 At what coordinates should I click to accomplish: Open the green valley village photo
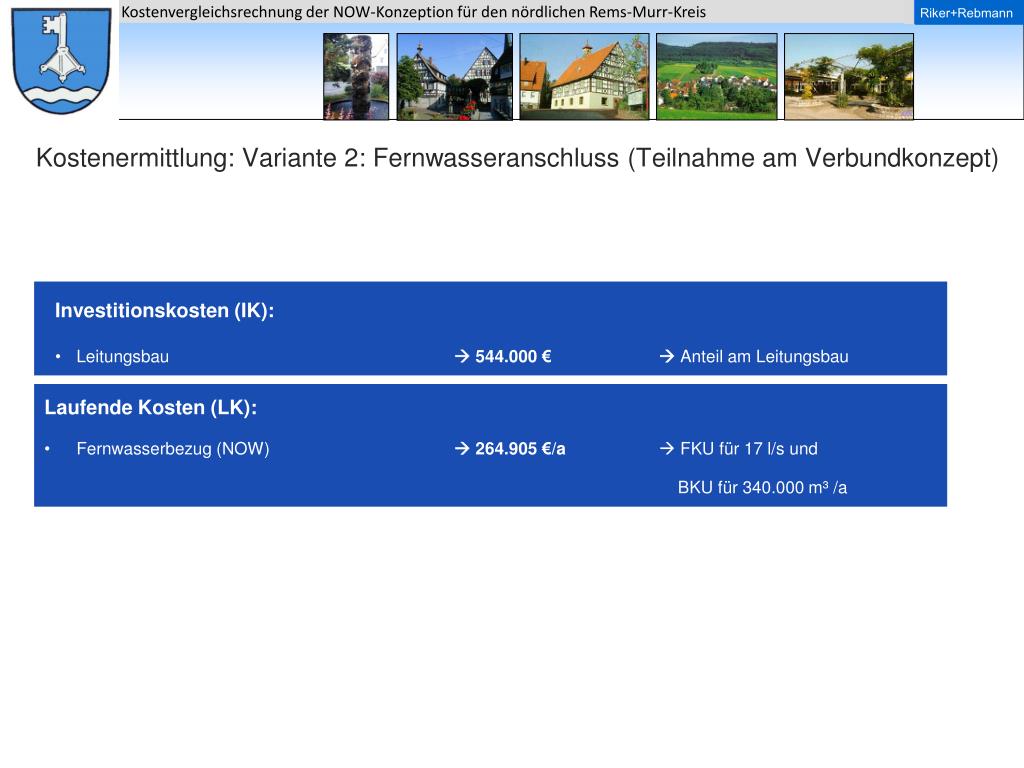click(716, 76)
